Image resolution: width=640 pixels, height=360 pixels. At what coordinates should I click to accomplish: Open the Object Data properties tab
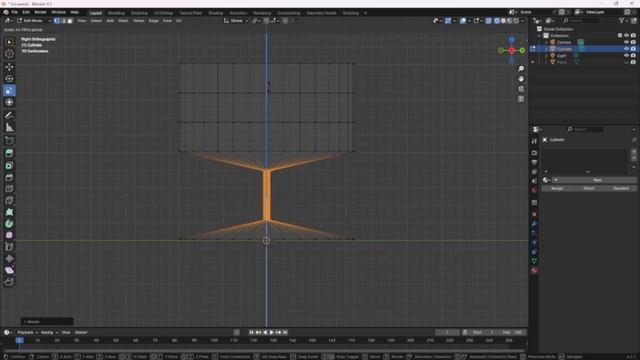(x=534, y=261)
